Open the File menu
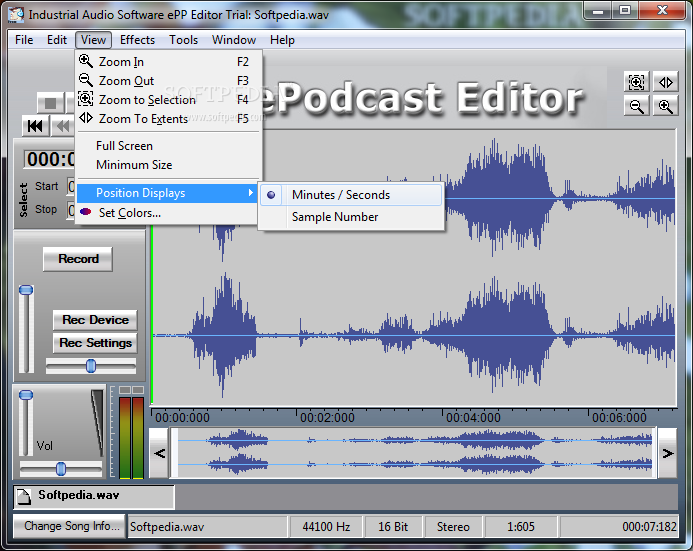The height and width of the screenshot is (551, 693). click(24, 40)
